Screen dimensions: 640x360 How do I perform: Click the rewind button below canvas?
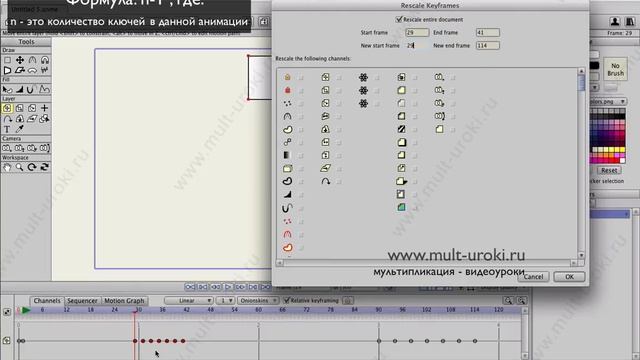click(x=190, y=287)
